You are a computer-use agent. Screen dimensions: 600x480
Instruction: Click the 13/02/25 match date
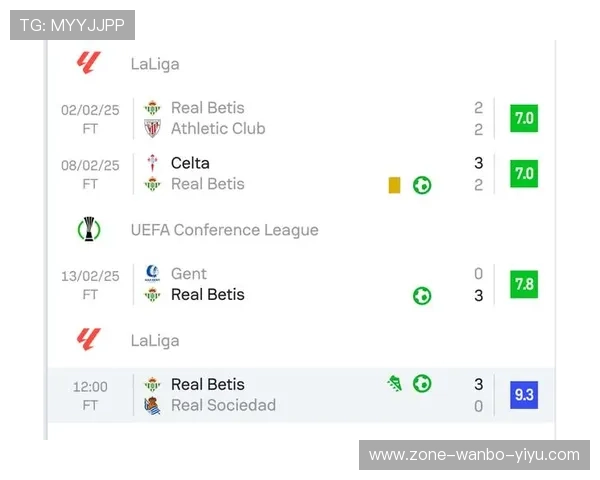point(90,275)
